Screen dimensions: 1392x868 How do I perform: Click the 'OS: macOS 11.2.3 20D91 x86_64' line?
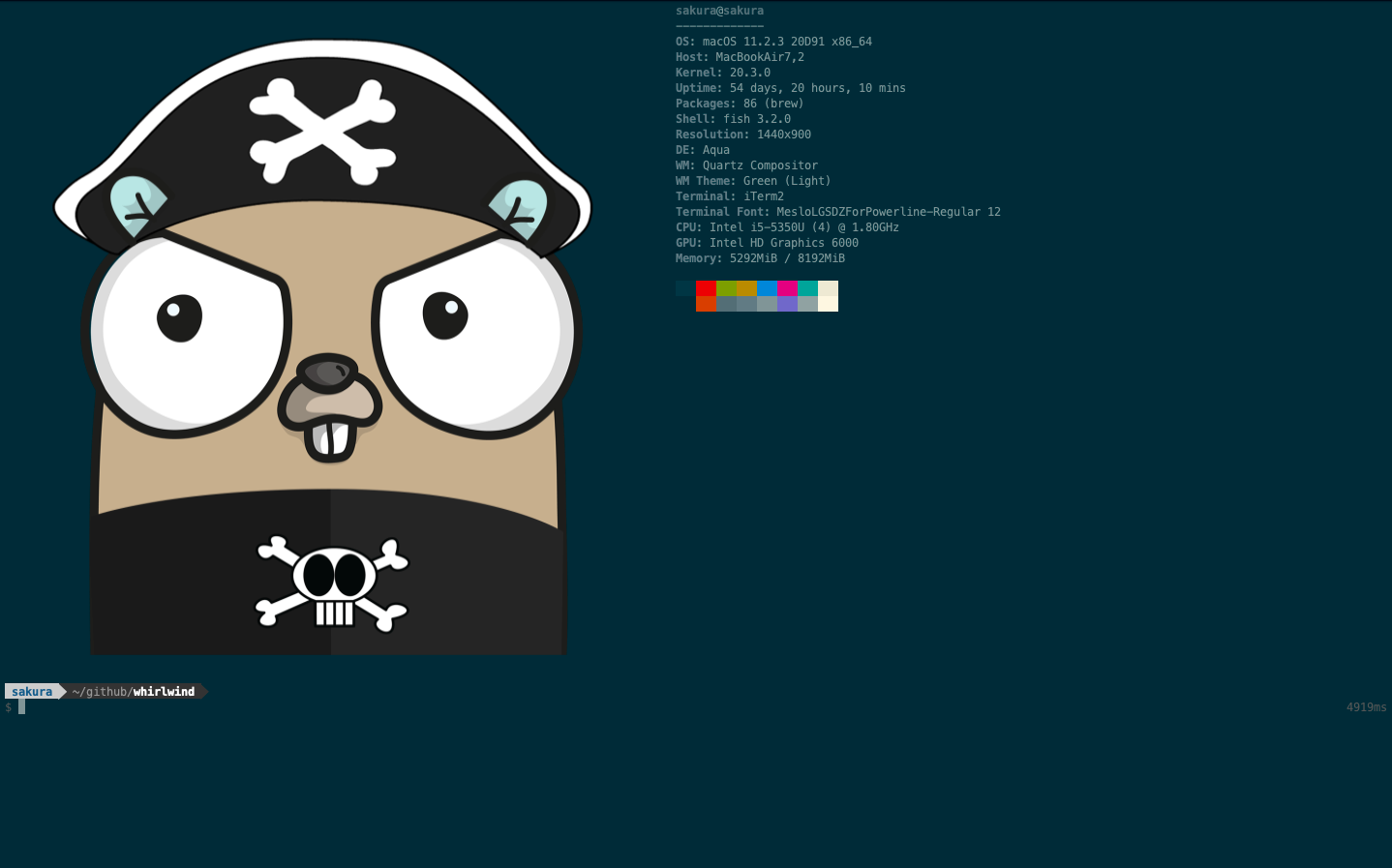click(x=773, y=42)
